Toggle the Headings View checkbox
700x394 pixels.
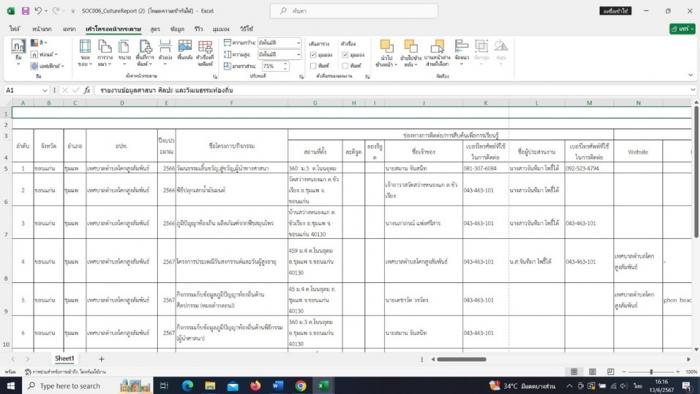point(345,55)
